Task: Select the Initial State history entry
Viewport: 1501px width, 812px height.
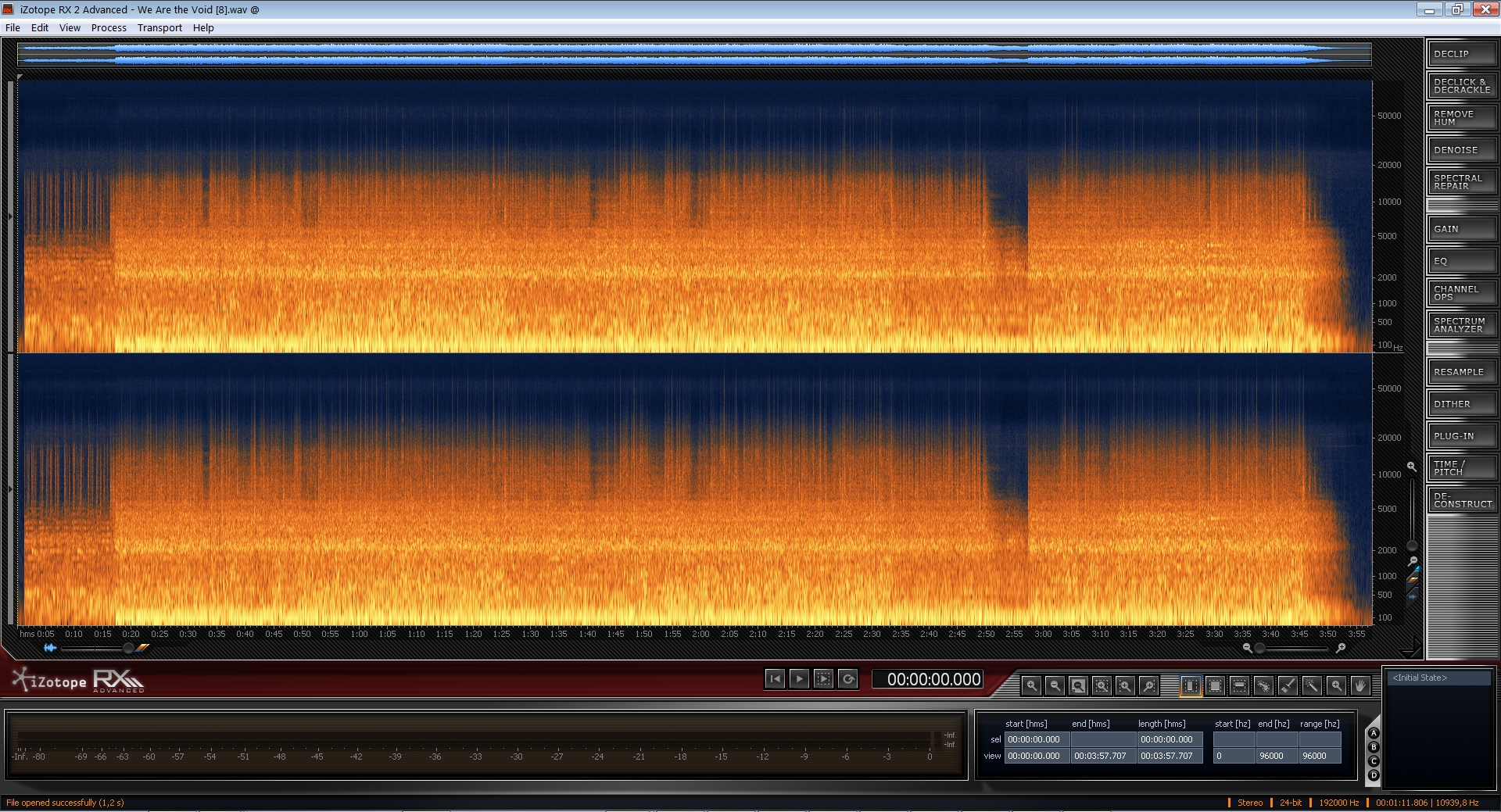Action: pyautogui.click(x=1438, y=678)
